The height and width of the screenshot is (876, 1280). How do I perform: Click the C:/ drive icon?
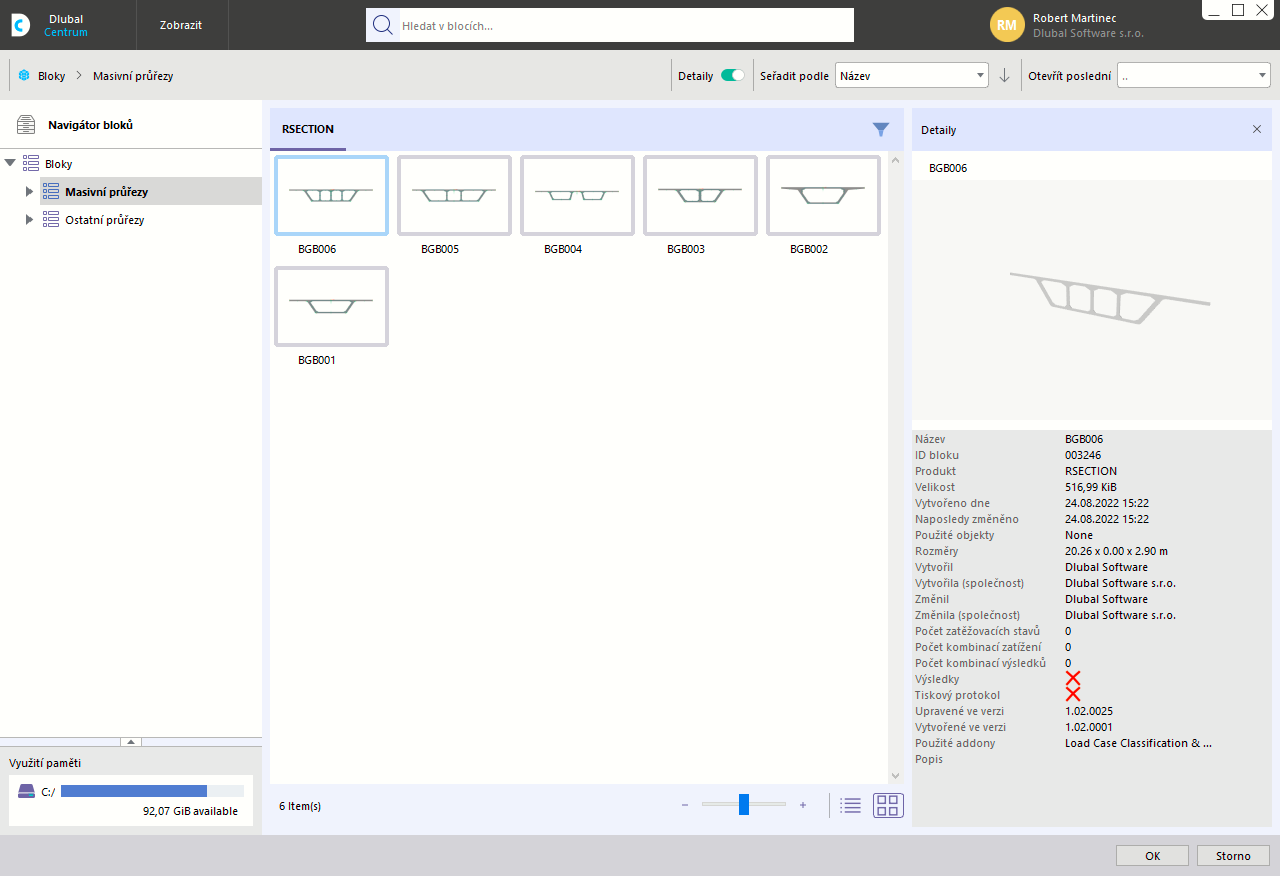coord(26,791)
